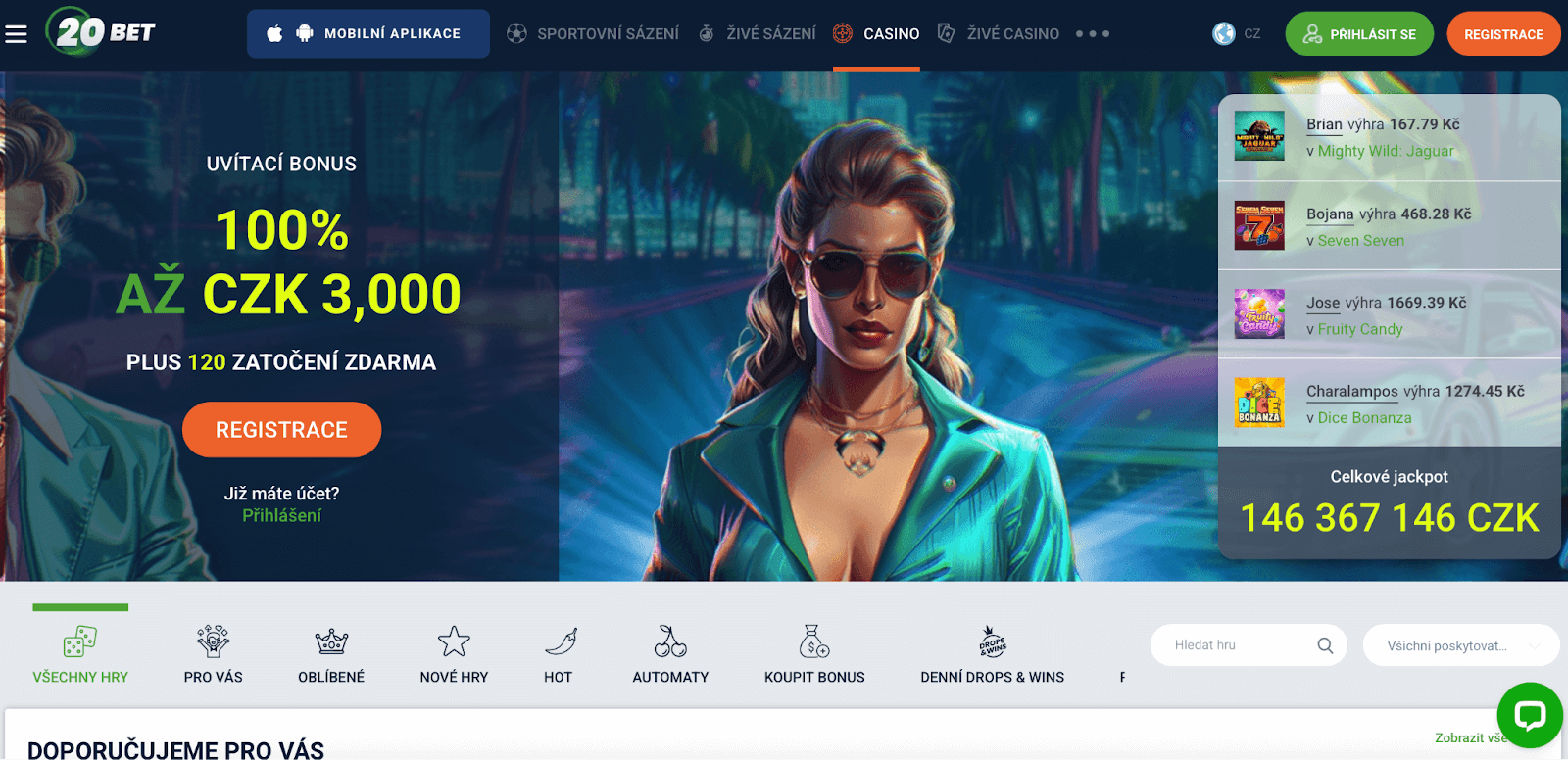Show Pro vás recommended games
This screenshot has width=1568, height=760.
pos(213,655)
